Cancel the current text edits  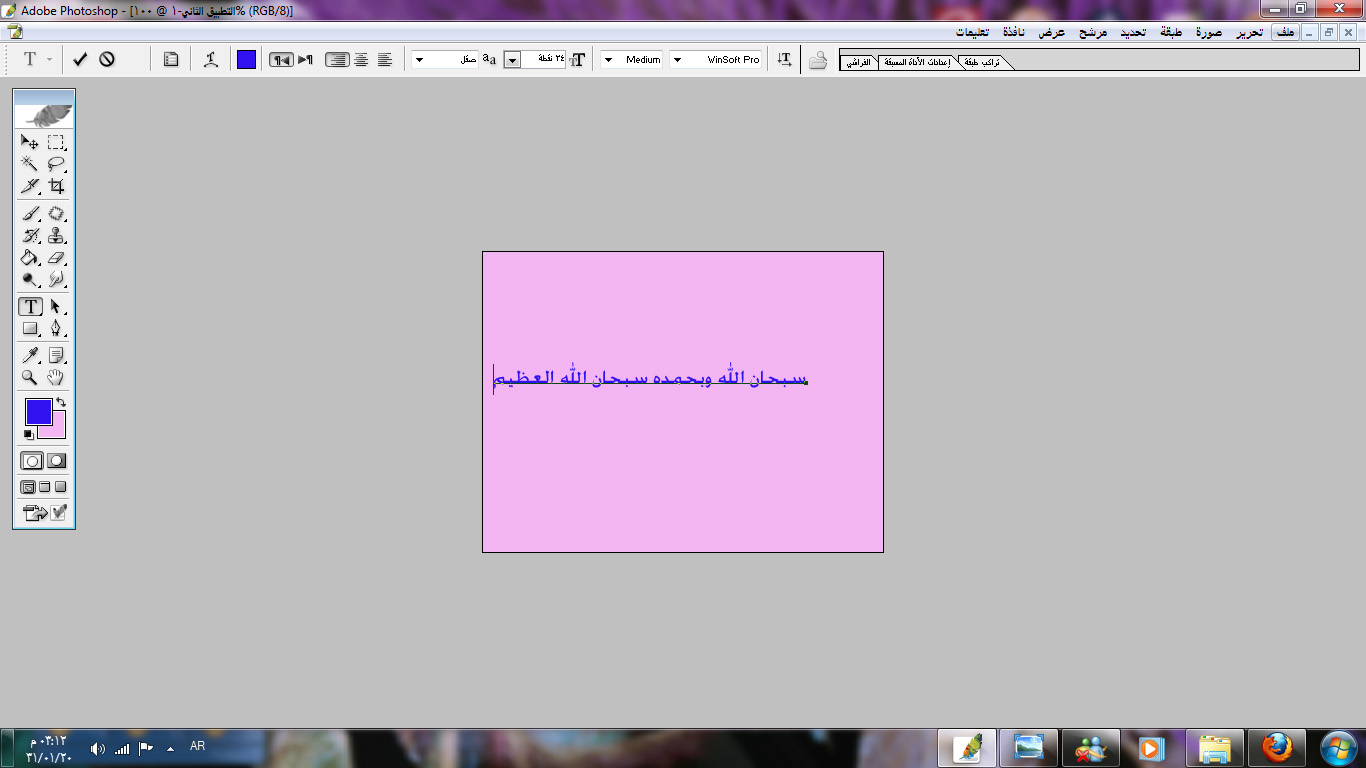[107, 60]
